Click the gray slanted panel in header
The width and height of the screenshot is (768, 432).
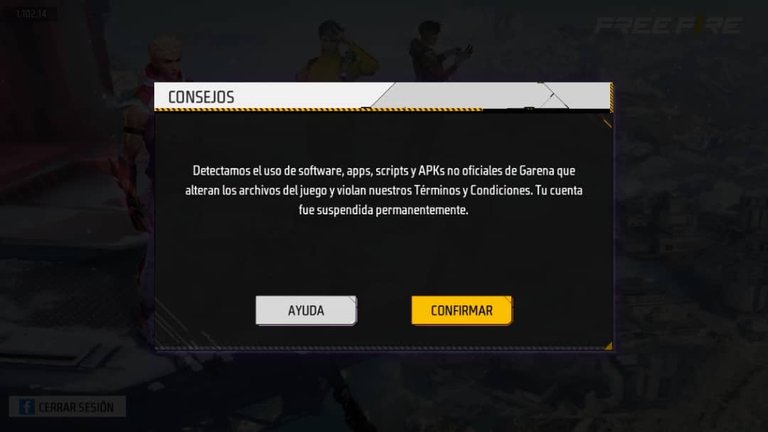456,96
